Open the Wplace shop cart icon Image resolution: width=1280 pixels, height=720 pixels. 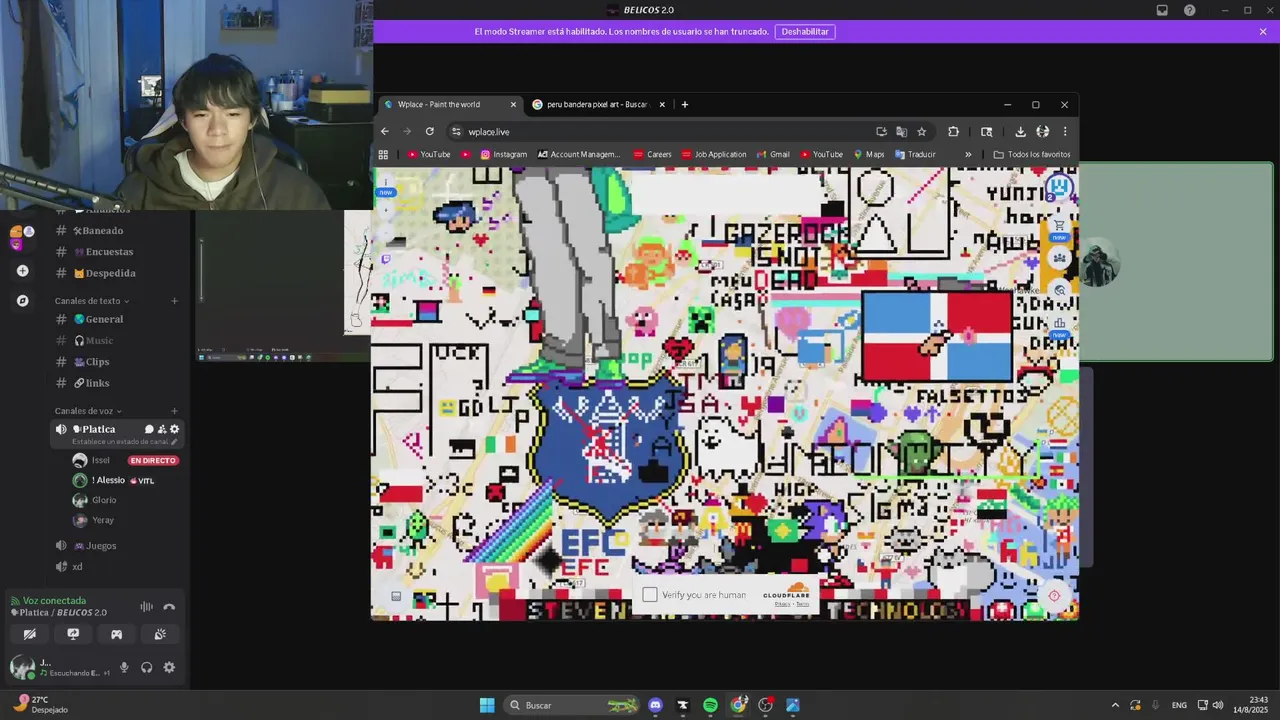[1059, 225]
